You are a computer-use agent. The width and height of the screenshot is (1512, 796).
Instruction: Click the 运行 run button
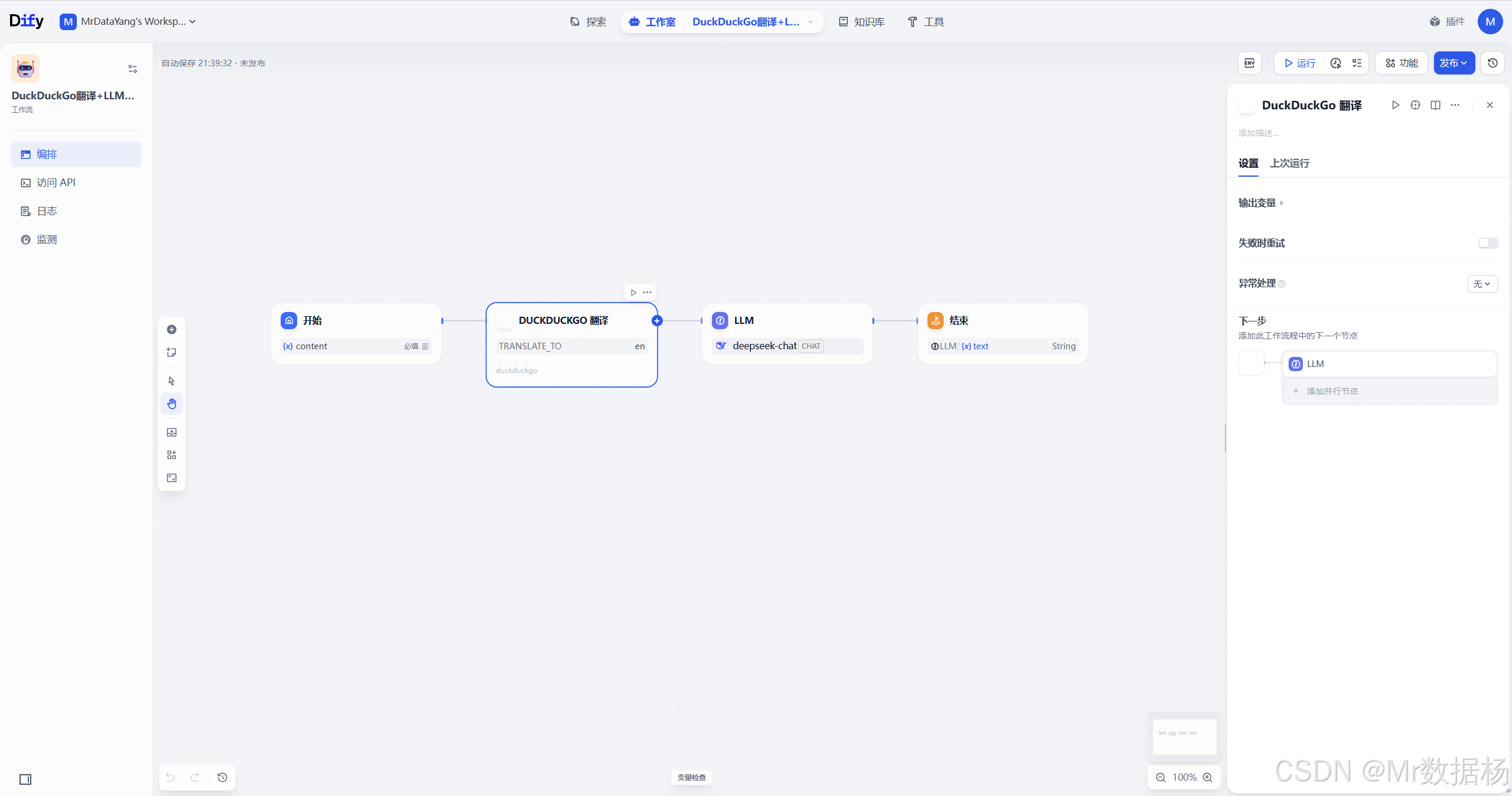(1300, 63)
